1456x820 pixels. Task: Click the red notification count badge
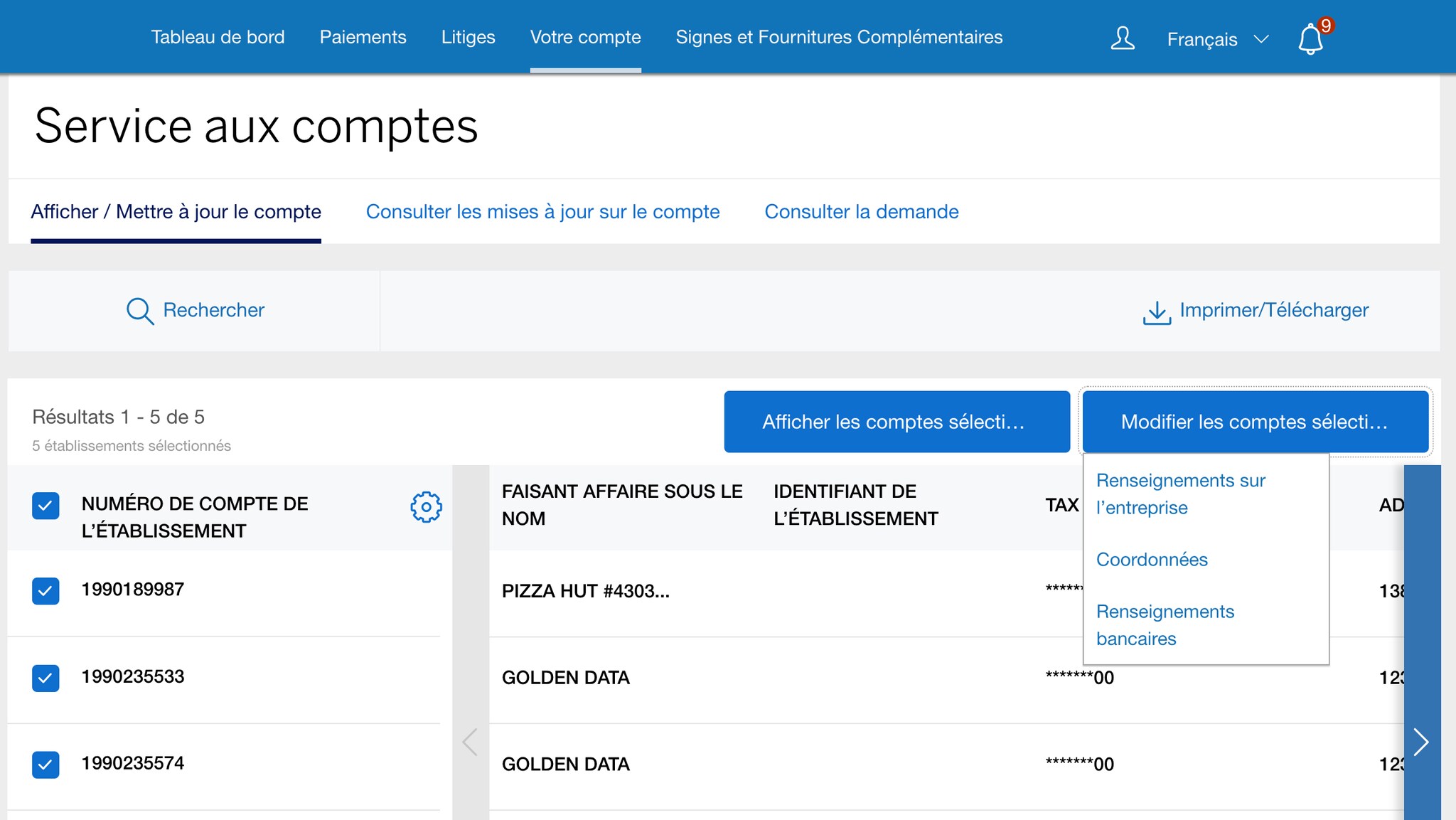1325,26
